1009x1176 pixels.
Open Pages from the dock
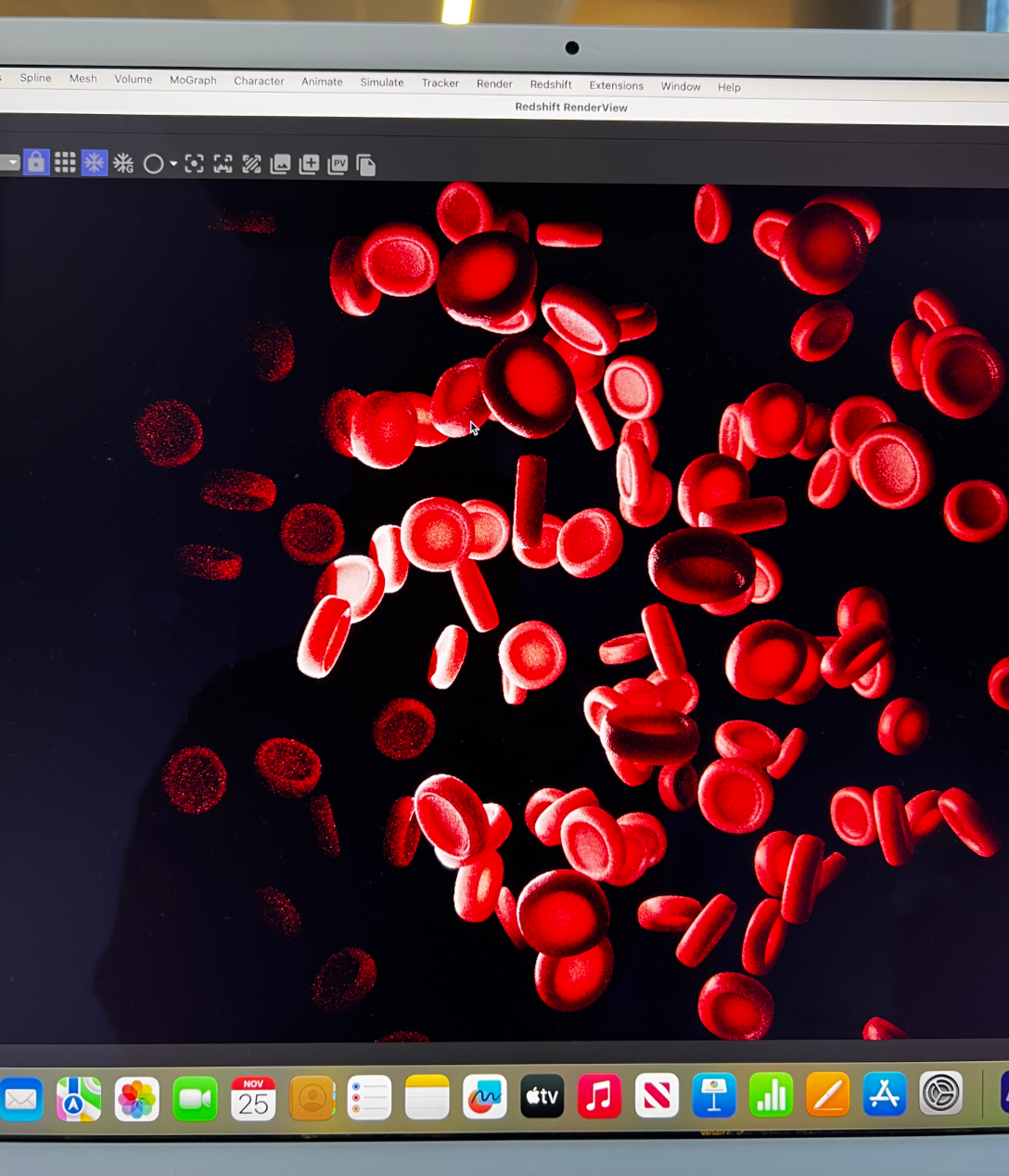pyautogui.click(x=828, y=1096)
